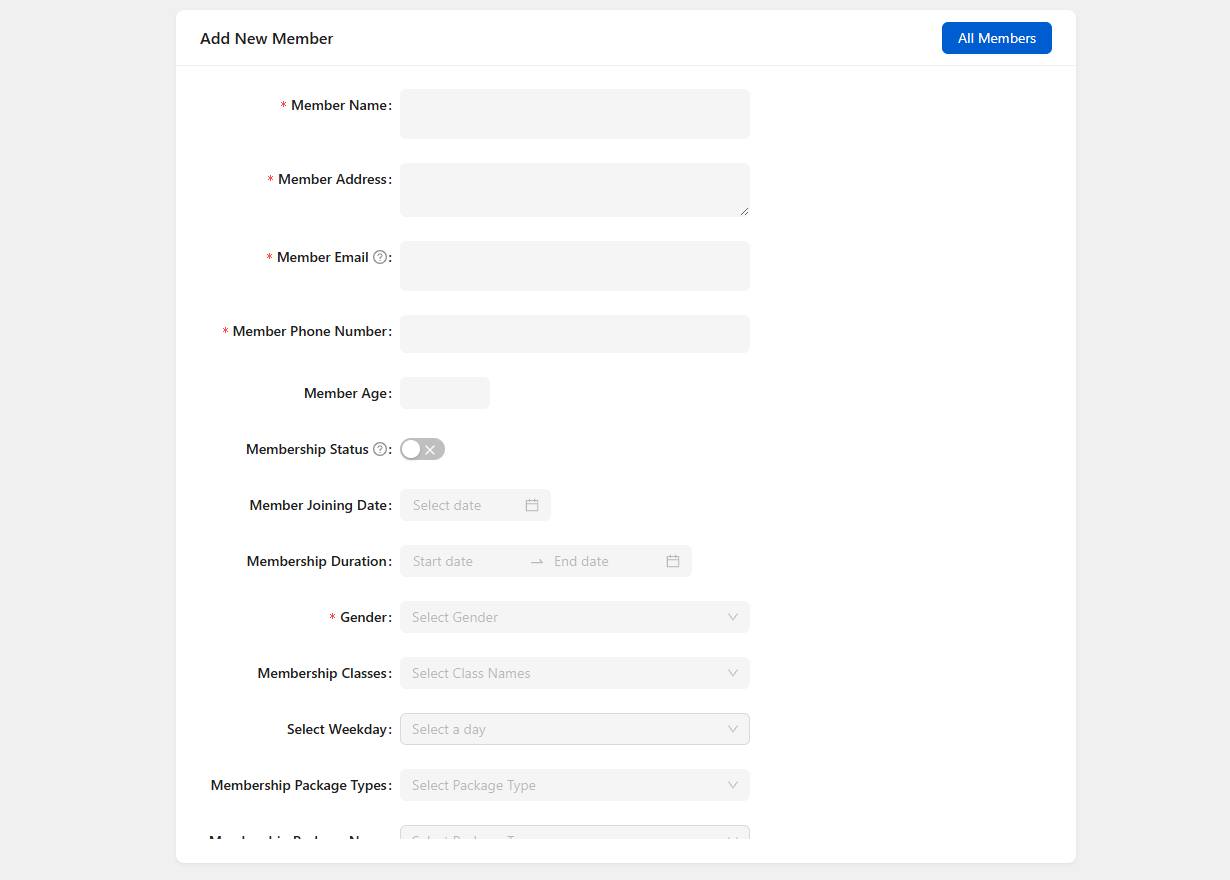Click the Member Age label
The width and height of the screenshot is (1230, 880).
[346, 393]
